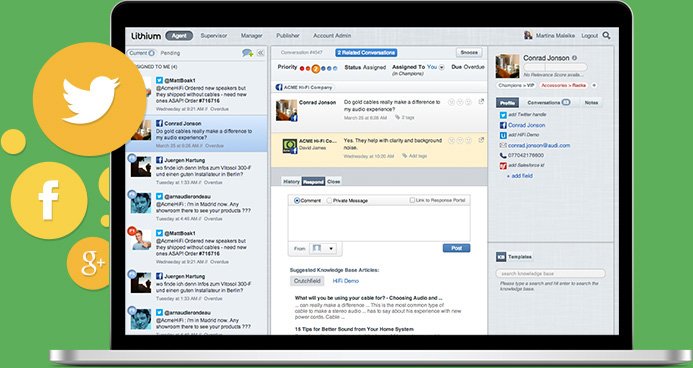Open article What will you be using your cable for

point(369,298)
